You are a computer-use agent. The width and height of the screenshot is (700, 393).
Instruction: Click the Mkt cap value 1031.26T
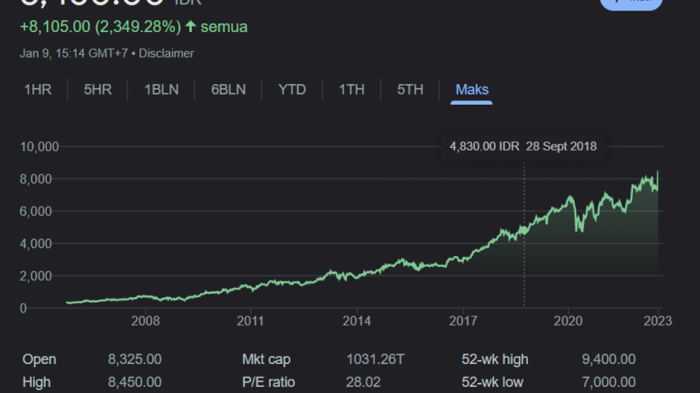pos(375,360)
